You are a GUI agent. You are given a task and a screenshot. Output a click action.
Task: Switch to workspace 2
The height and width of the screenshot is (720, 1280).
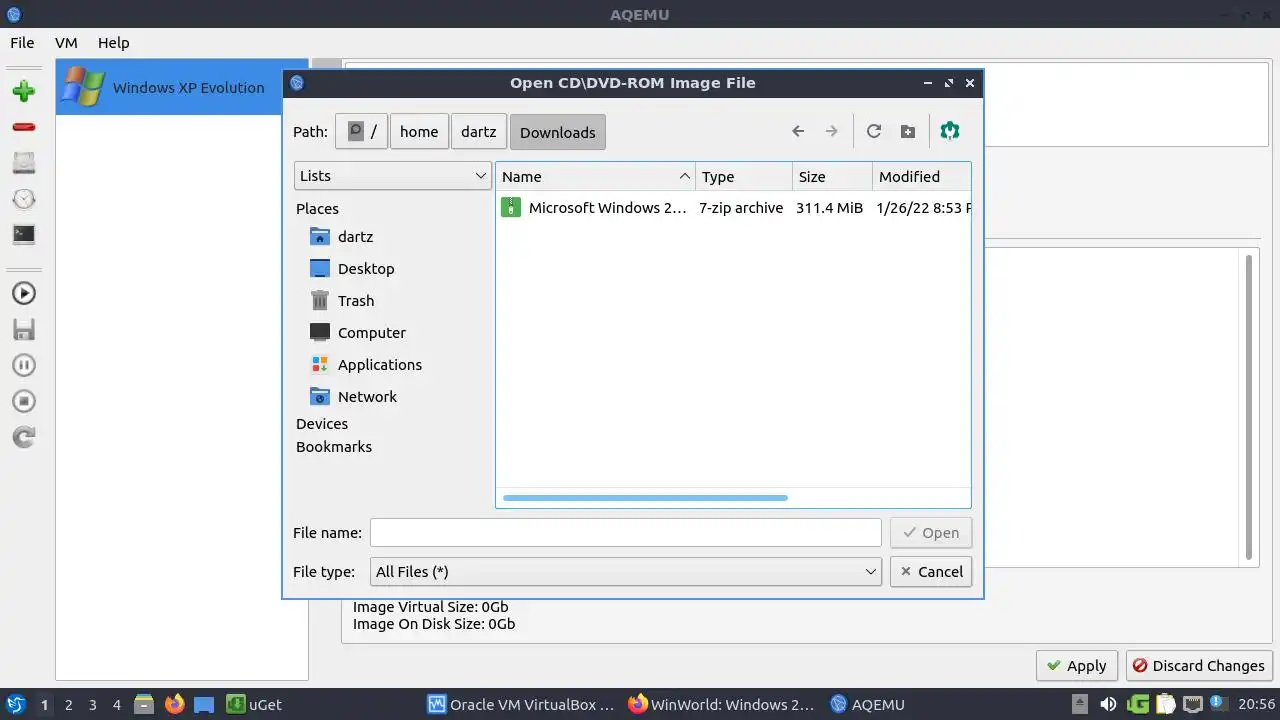coord(68,705)
